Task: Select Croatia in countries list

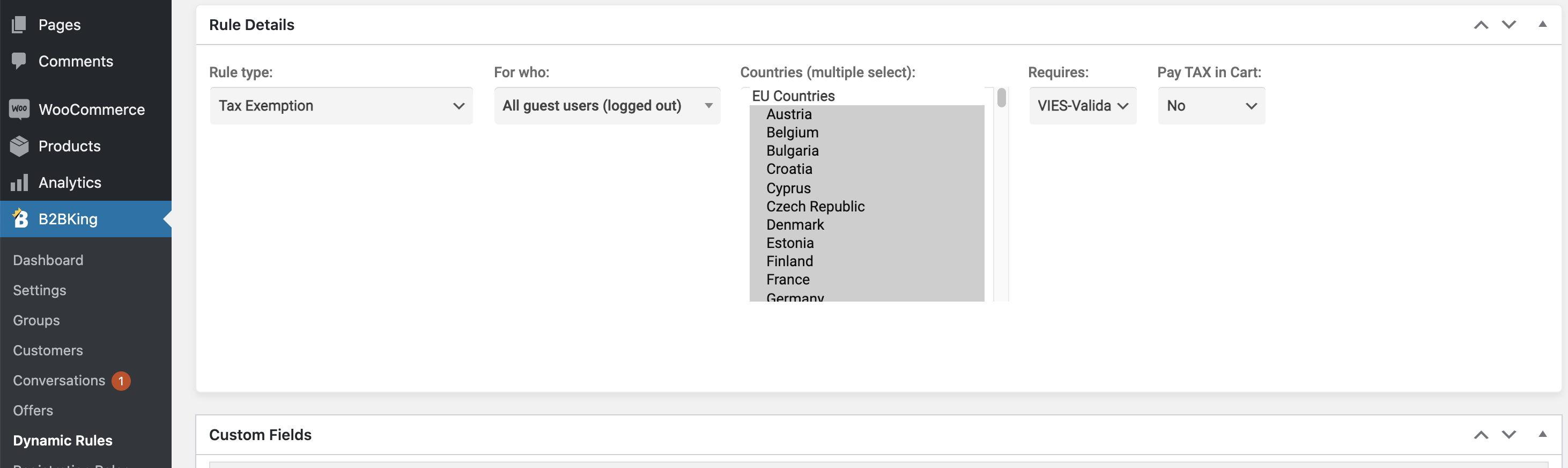Action: click(866, 169)
